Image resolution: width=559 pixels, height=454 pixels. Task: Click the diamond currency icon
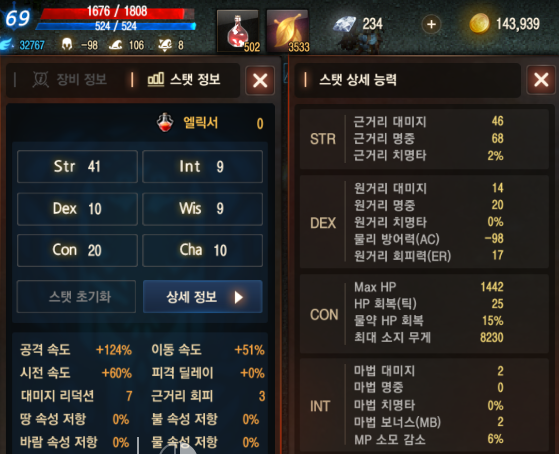(x=344, y=24)
